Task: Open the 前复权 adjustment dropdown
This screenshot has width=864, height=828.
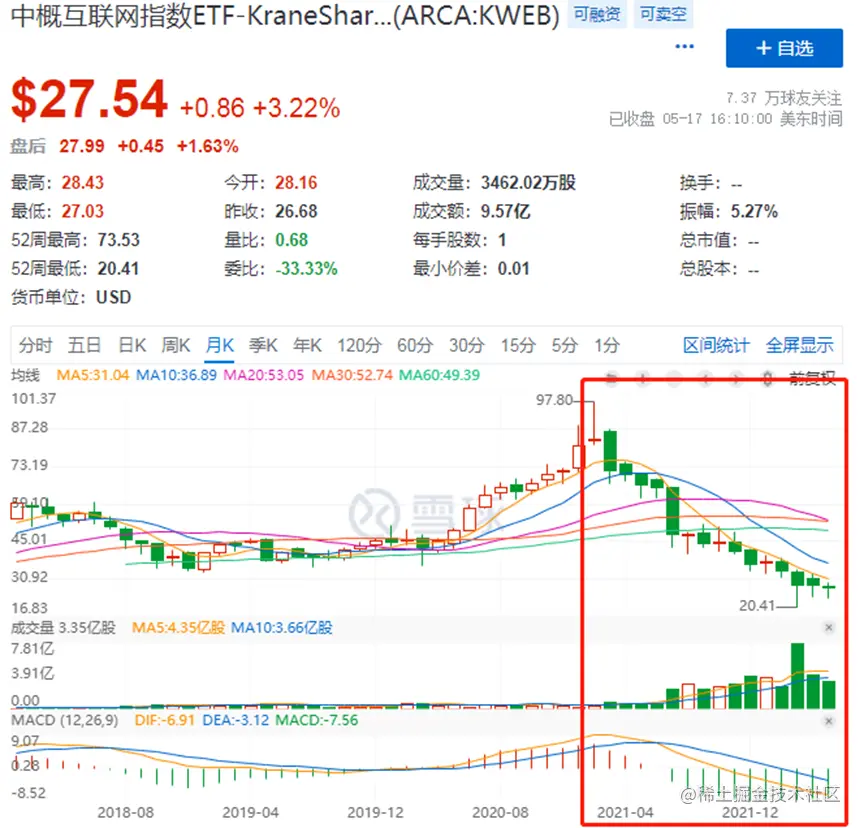Action: pos(812,378)
